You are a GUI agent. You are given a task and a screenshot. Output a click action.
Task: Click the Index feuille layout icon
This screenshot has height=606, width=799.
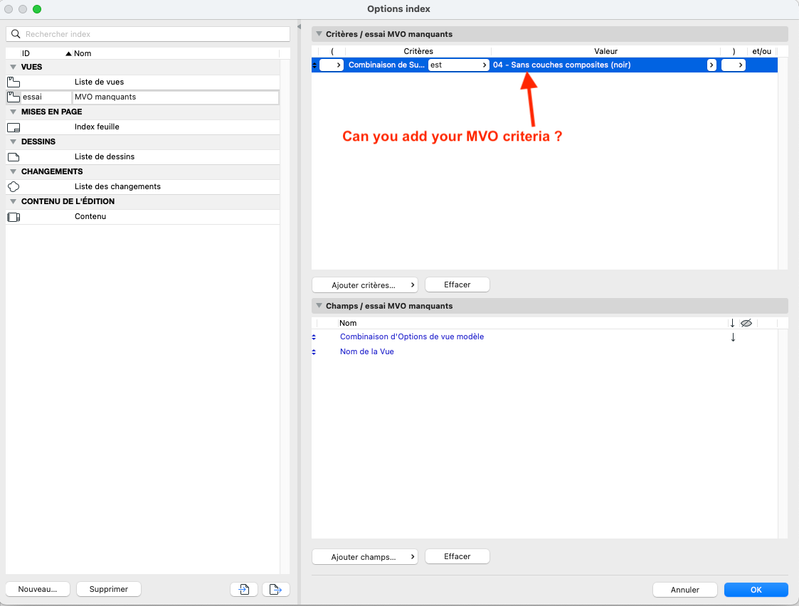14,127
